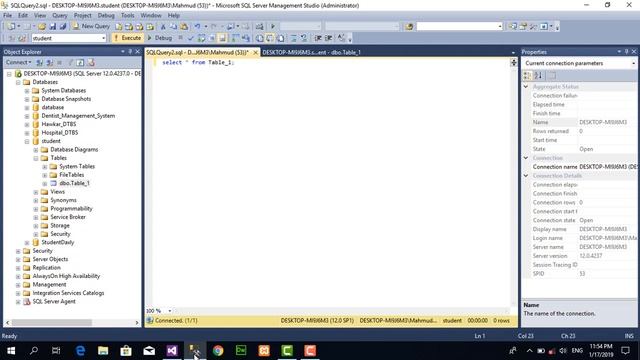This screenshot has width=640, height=360.
Task: Select the Dentist_Management_System database
Action: pos(78,116)
